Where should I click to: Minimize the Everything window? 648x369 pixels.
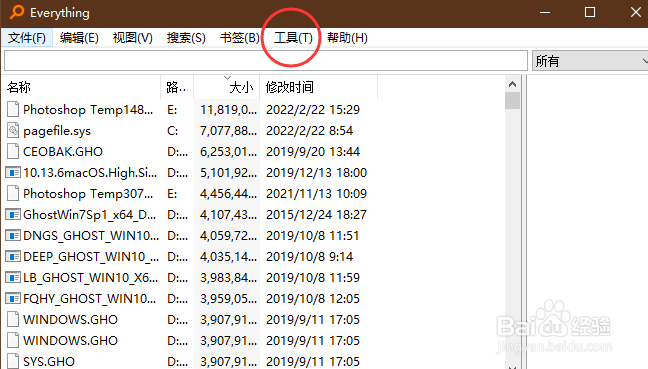(545, 12)
